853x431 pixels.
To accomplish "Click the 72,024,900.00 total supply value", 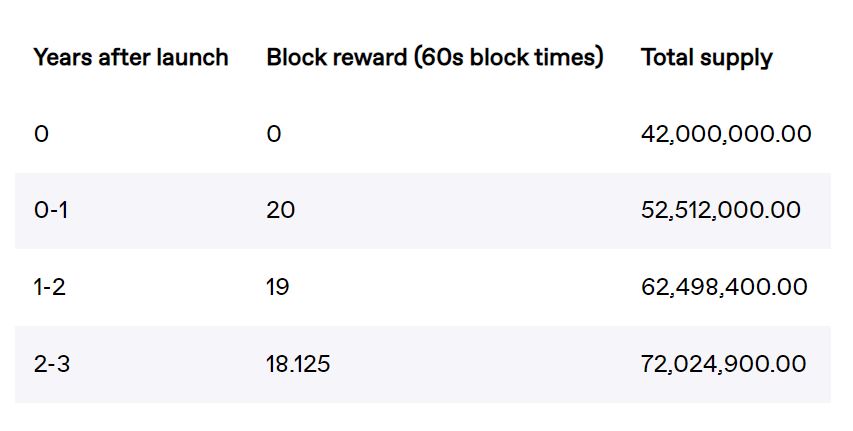I will pyautogui.click(x=724, y=365).
